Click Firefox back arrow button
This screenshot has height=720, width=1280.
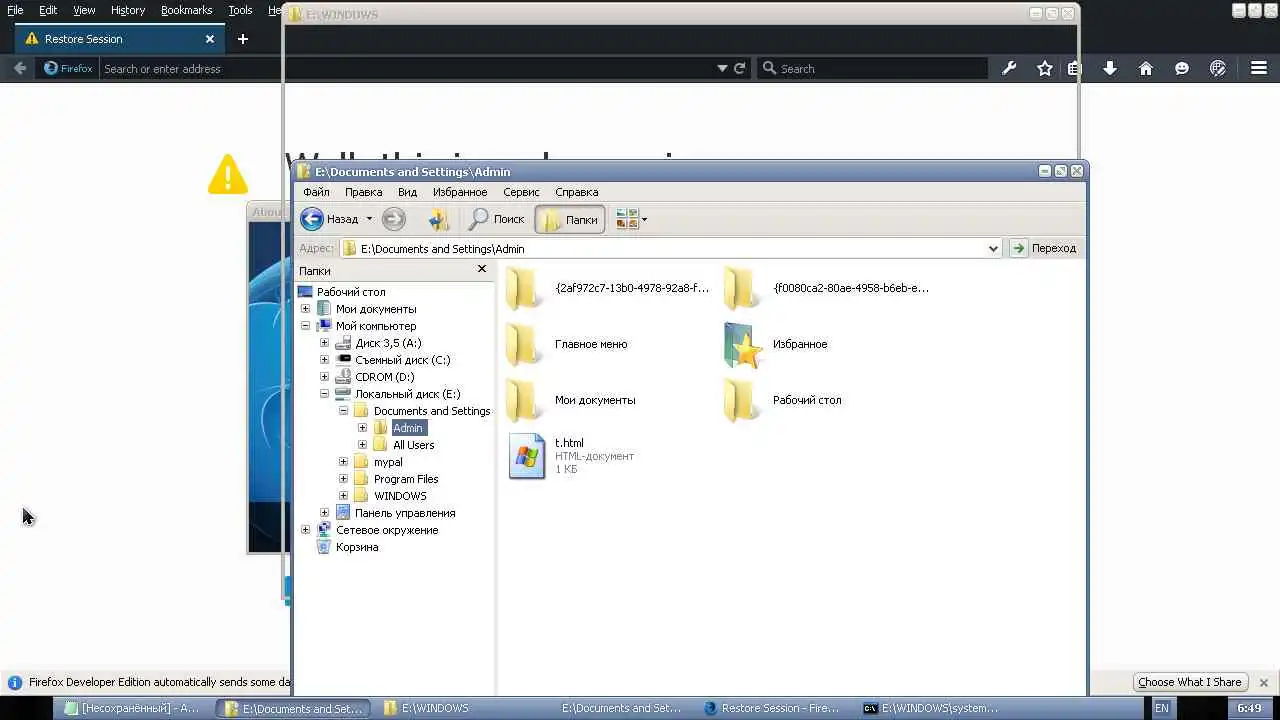[19, 68]
